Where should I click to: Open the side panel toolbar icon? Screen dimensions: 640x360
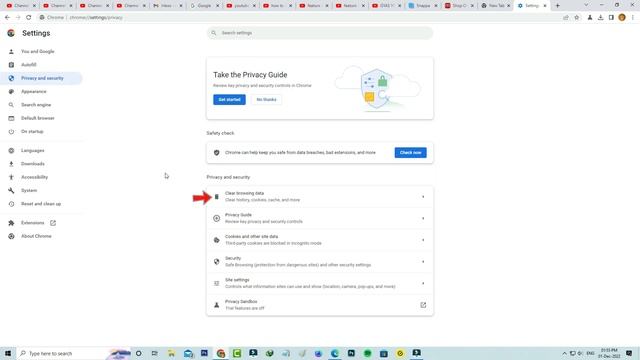[611, 18]
